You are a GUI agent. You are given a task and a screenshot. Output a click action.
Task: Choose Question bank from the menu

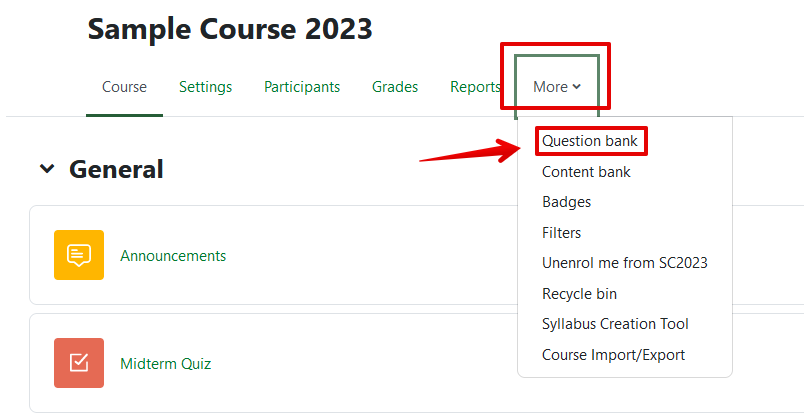tap(590, 141)
